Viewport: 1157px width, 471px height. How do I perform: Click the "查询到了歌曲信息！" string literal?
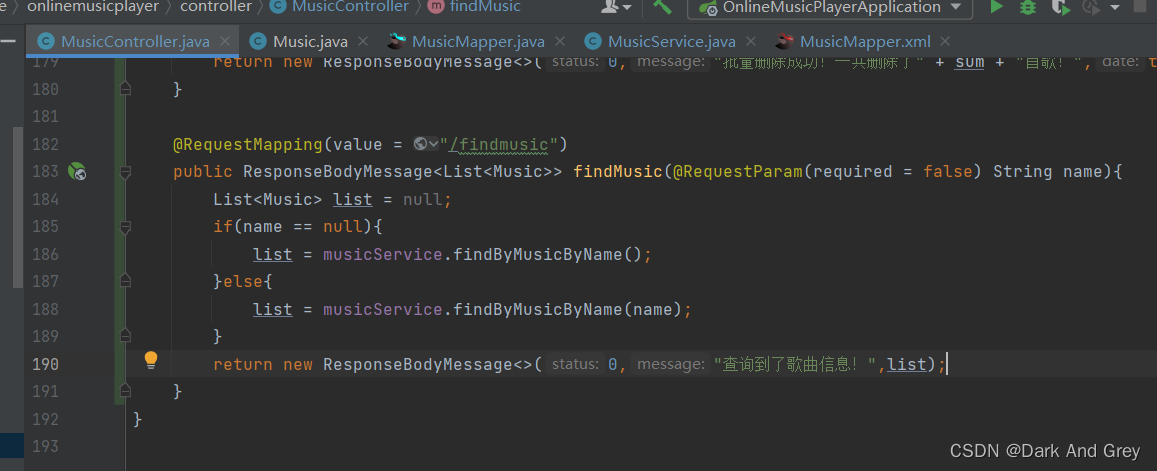(x=795, y=364)
